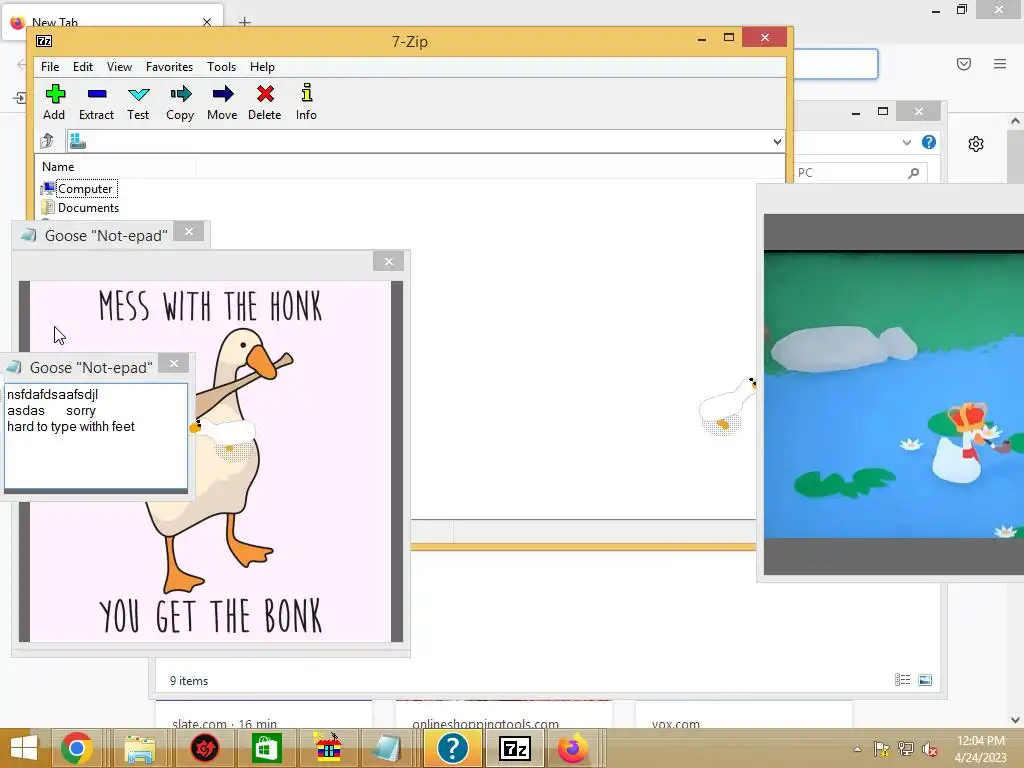Go up one folder level in 7-Zip
Image resolution: width=1024 pixels, height=768 pixels.
47,140
